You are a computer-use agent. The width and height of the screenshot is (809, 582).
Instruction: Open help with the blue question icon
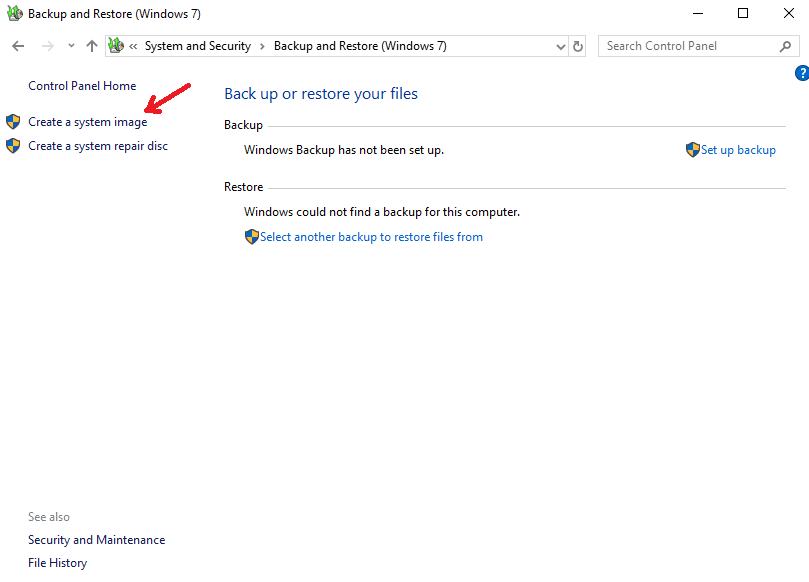coord(802,73)
